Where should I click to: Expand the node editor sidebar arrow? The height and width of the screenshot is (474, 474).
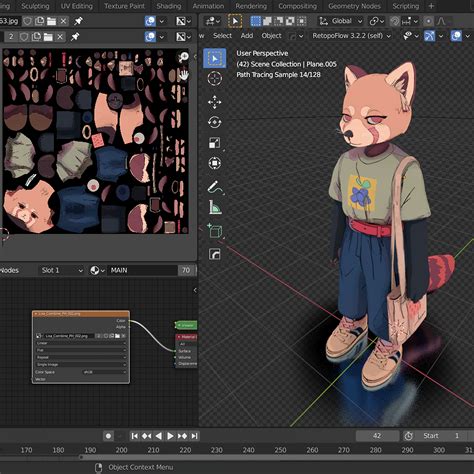(195, 290)
